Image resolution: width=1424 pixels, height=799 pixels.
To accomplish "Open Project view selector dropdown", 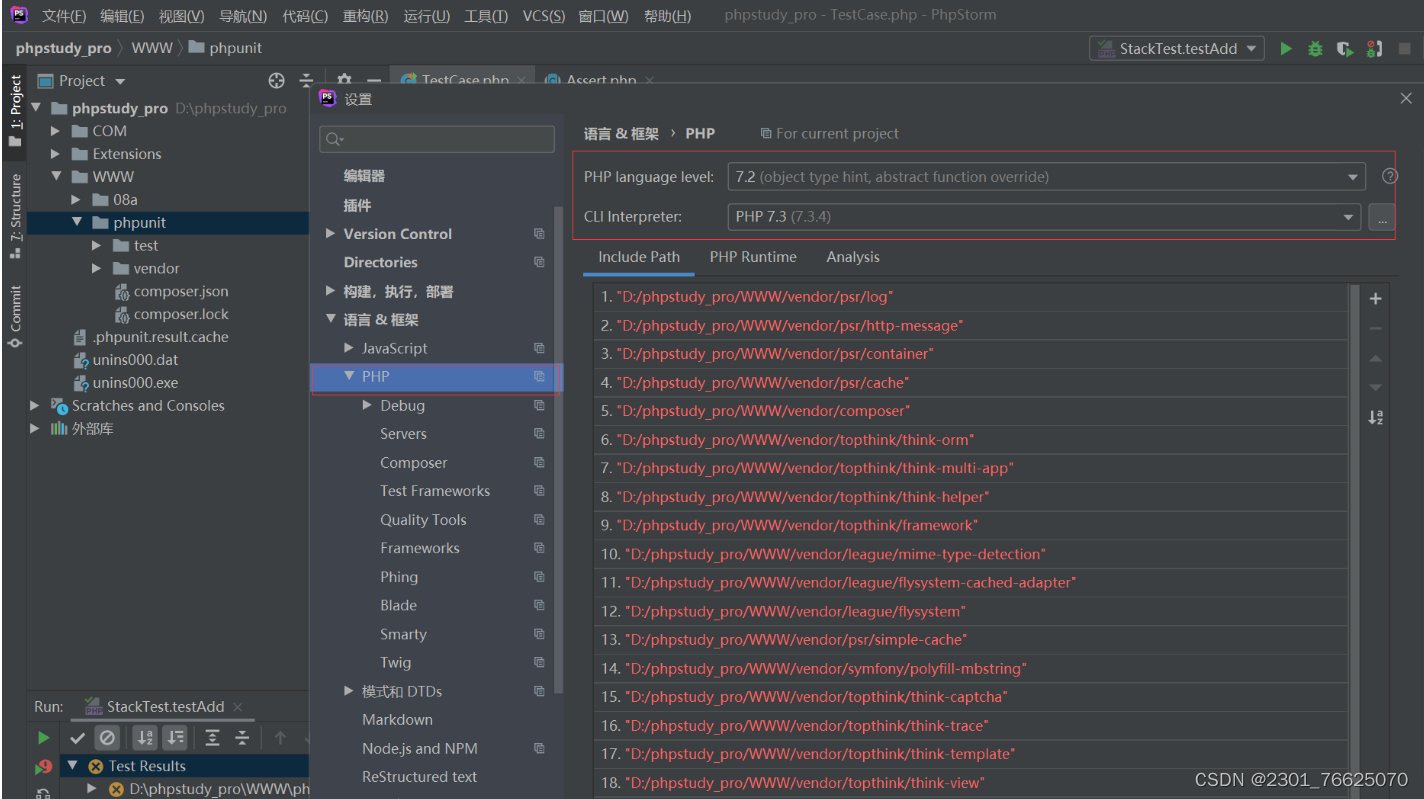I will tap(121, 81).
